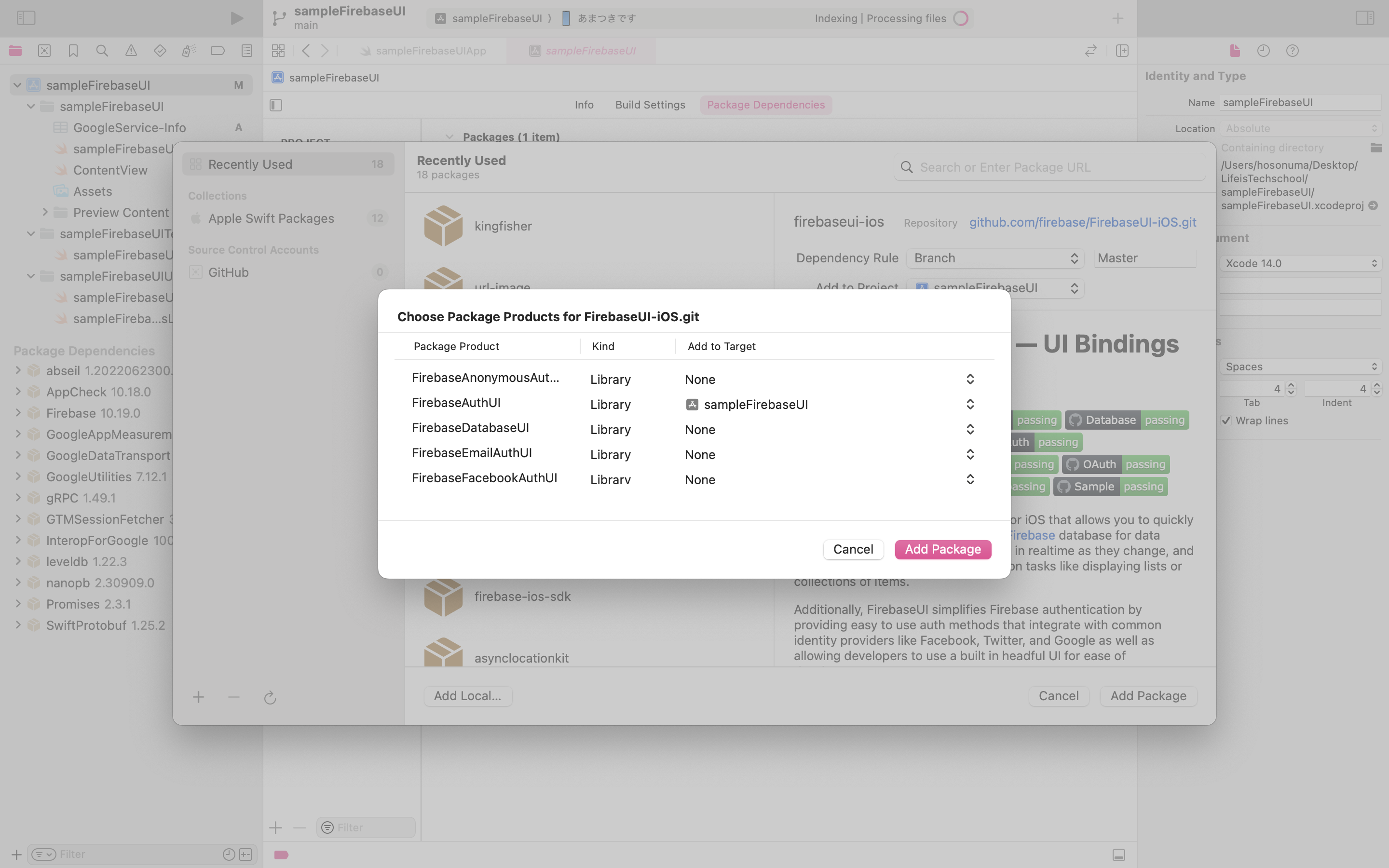The image size is (1389, 868).
Task: Open the Quick Help inspector icon
Action: 1292,51
